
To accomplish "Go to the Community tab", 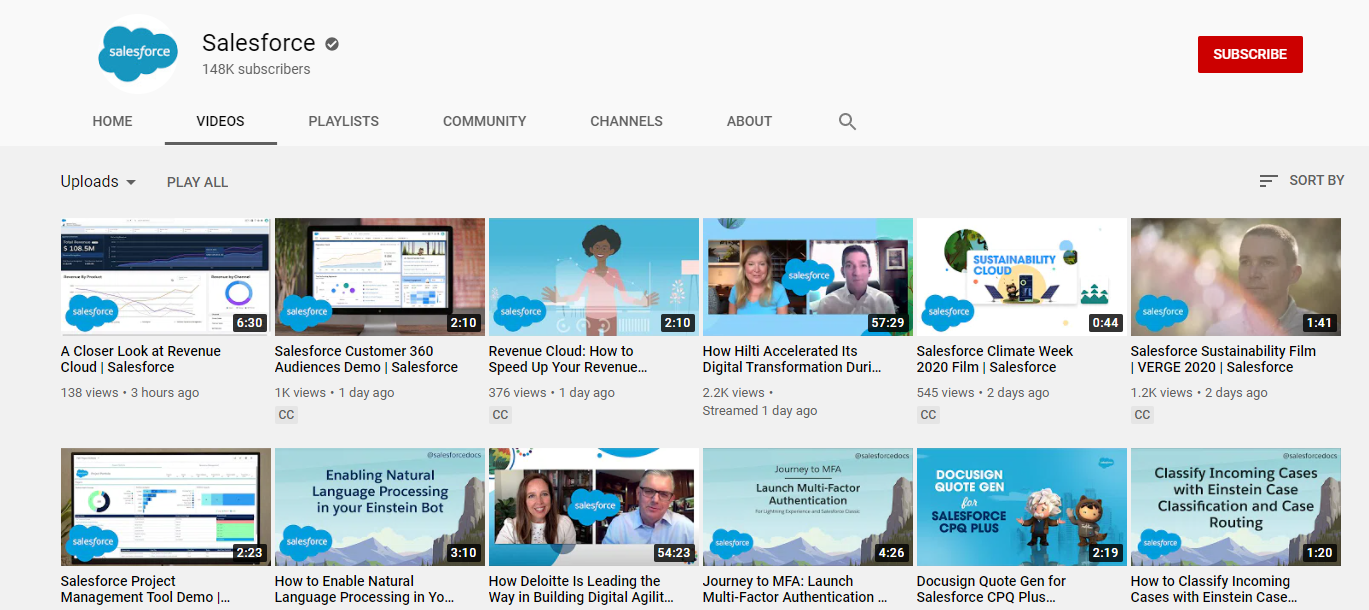I will point(485,121).
